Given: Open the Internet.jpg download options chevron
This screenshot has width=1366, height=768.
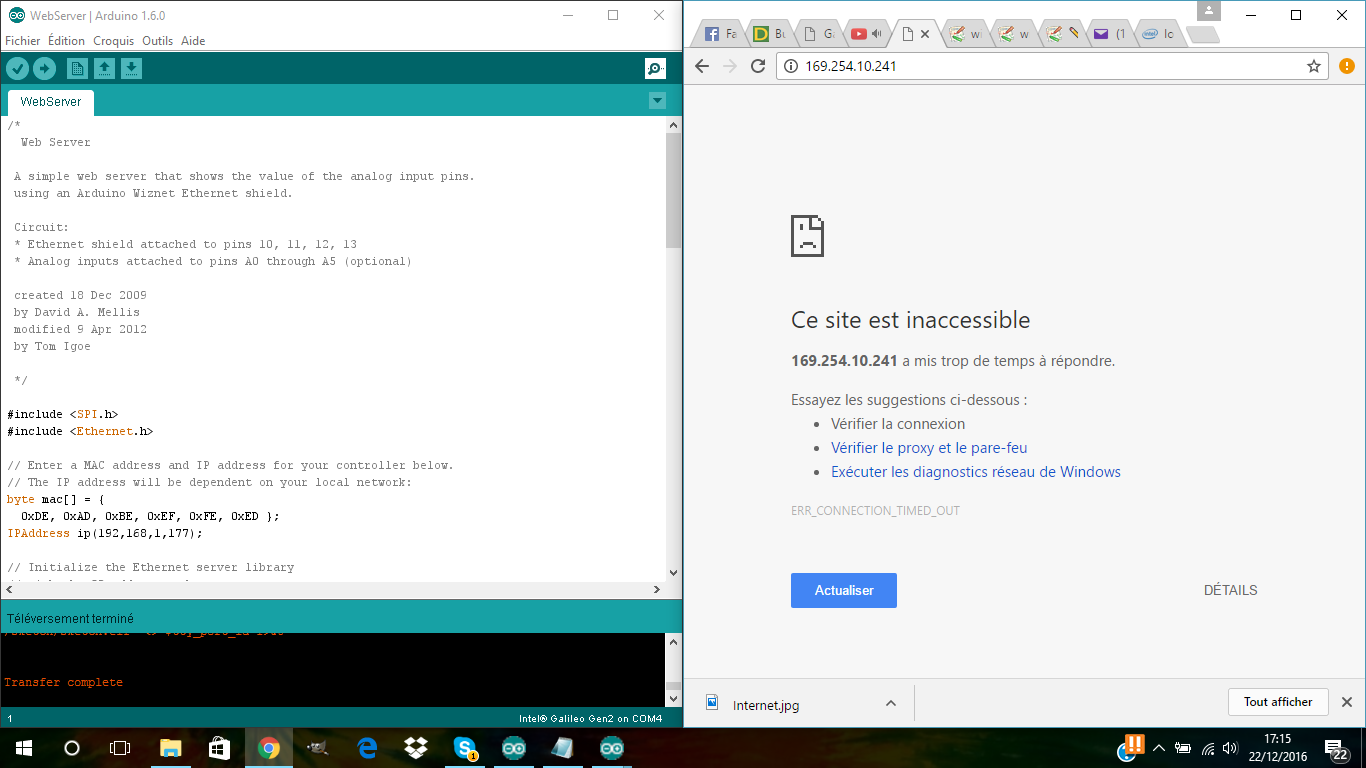Looking at the screenshot, I should point(890,704).
